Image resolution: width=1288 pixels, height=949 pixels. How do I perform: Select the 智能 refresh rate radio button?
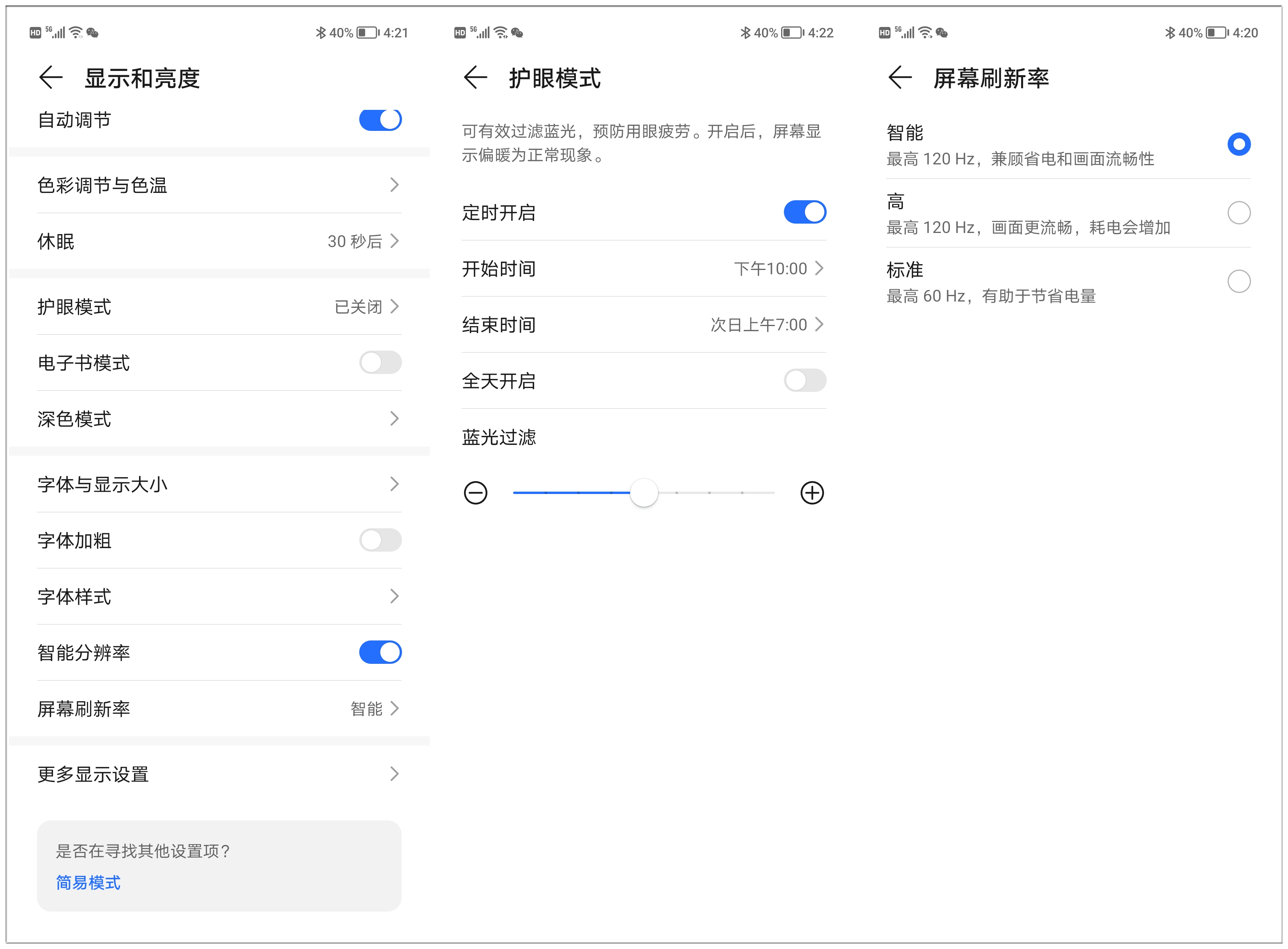(x=1239, y=144)
